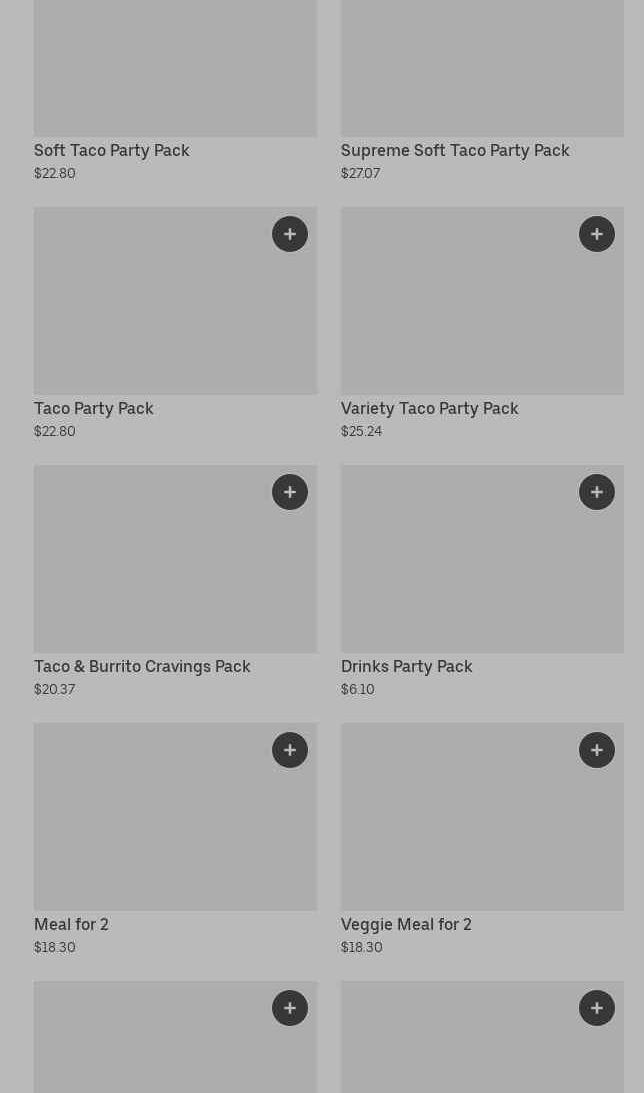Image resolution: width=644 pixels, height=1093 pixels.
Task: Add Taco Party Pack with plus button
Action: [290, 234]
